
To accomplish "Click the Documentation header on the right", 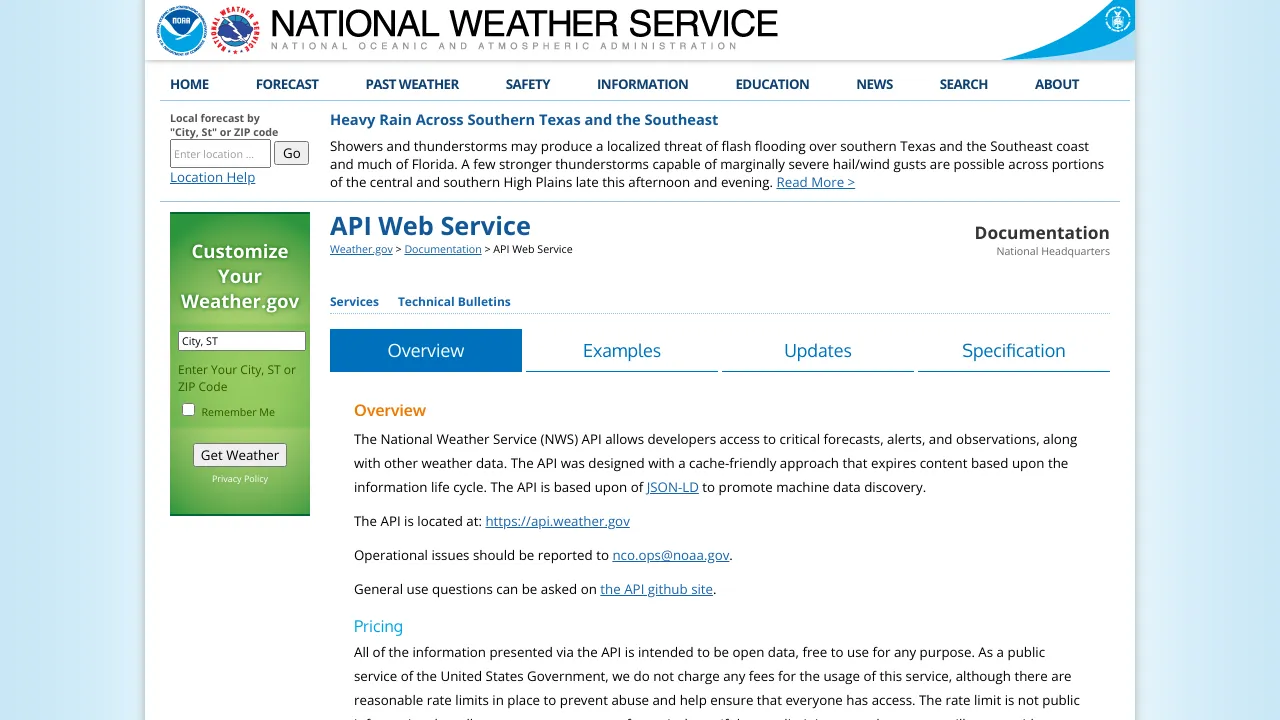I will coord(1042,232).
